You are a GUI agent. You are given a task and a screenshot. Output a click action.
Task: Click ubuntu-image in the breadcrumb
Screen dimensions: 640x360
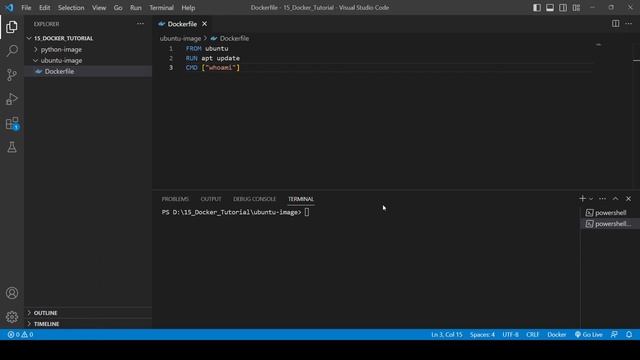[180, 38]
